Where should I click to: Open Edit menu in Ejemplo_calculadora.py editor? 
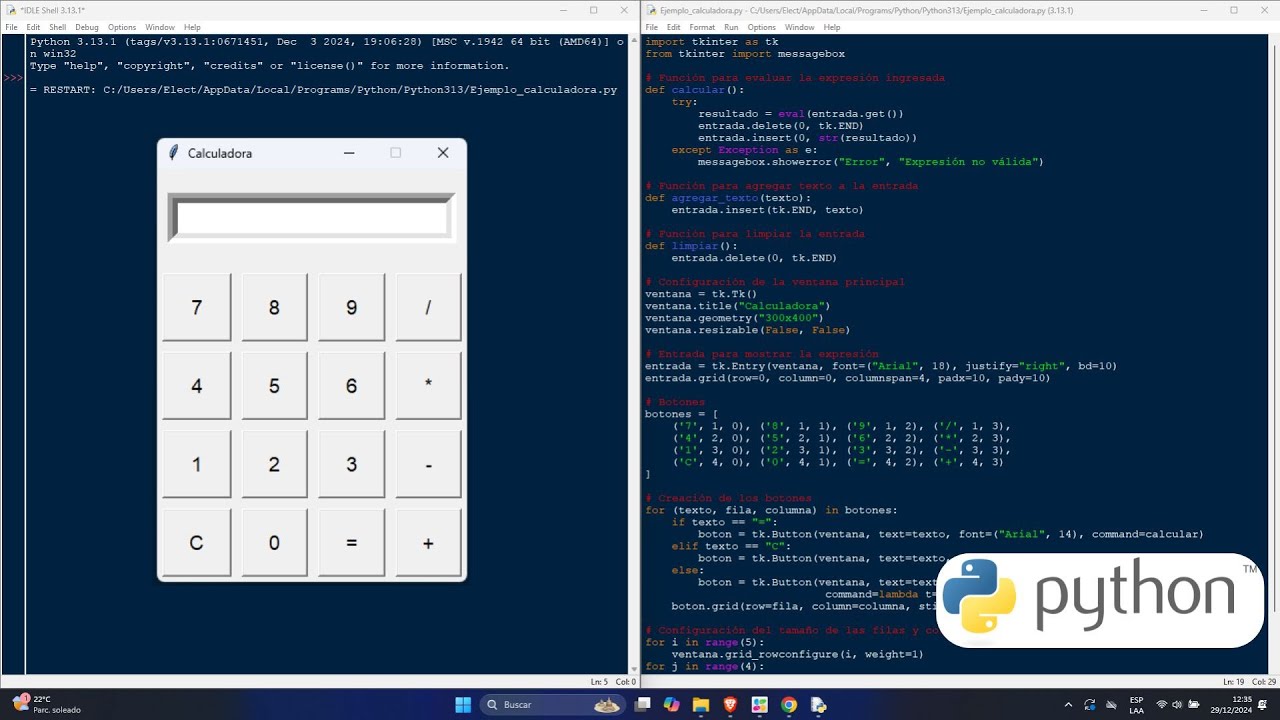point(674,27)
